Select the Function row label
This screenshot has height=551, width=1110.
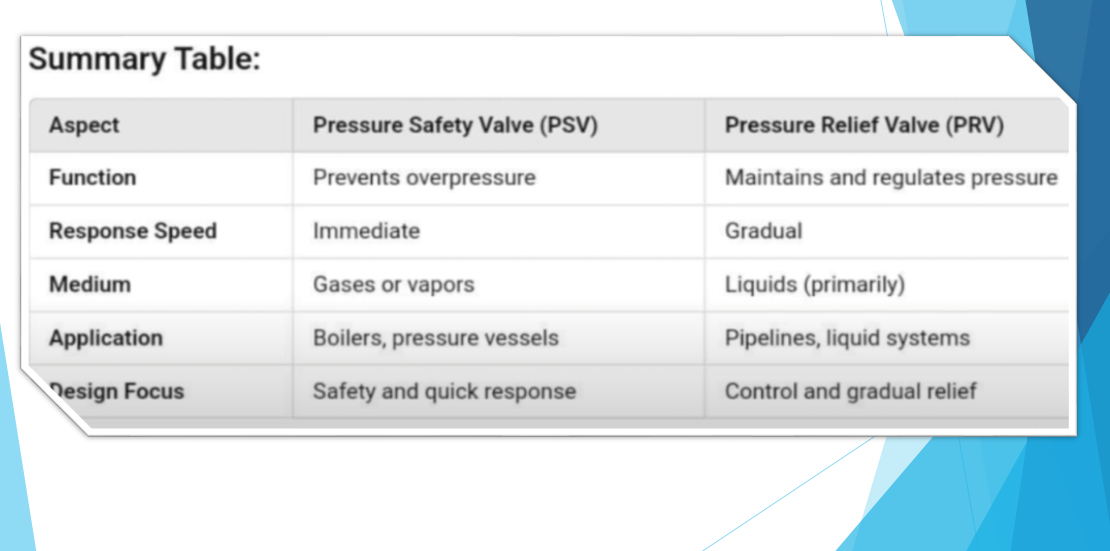[92, 178]
